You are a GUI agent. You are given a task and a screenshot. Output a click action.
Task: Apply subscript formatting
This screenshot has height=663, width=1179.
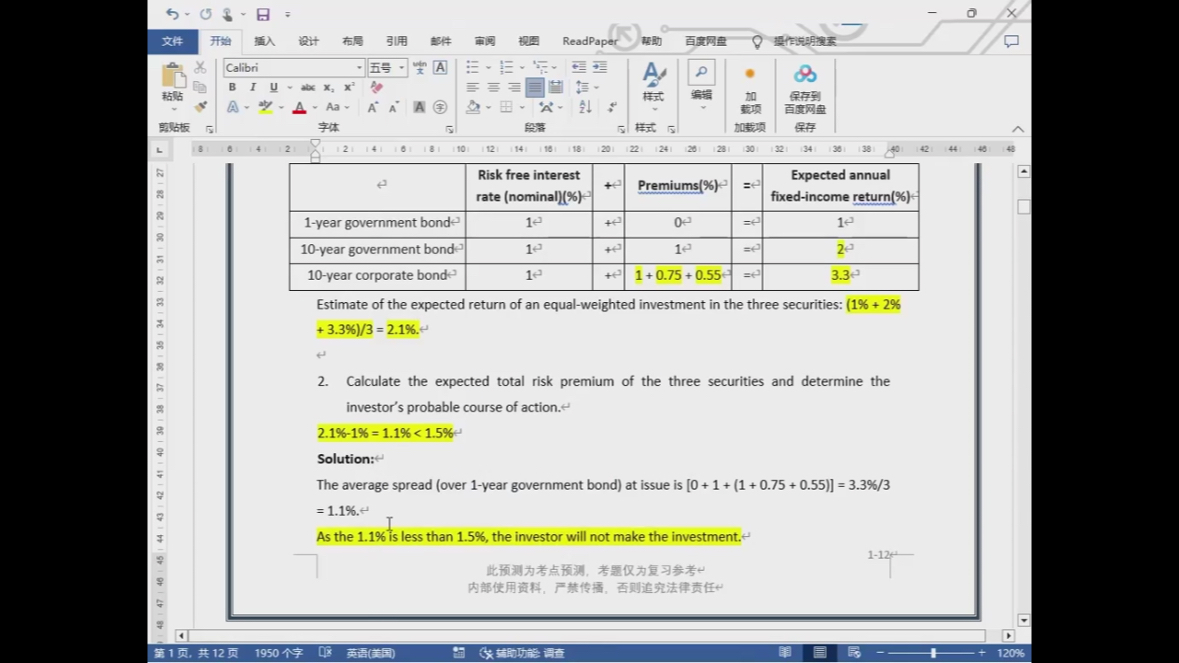[x=329, y=87]
